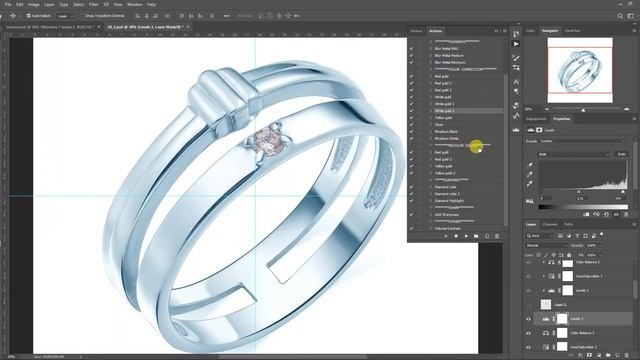Delete adjustment layer via Properties trash icon

[626, 214]
